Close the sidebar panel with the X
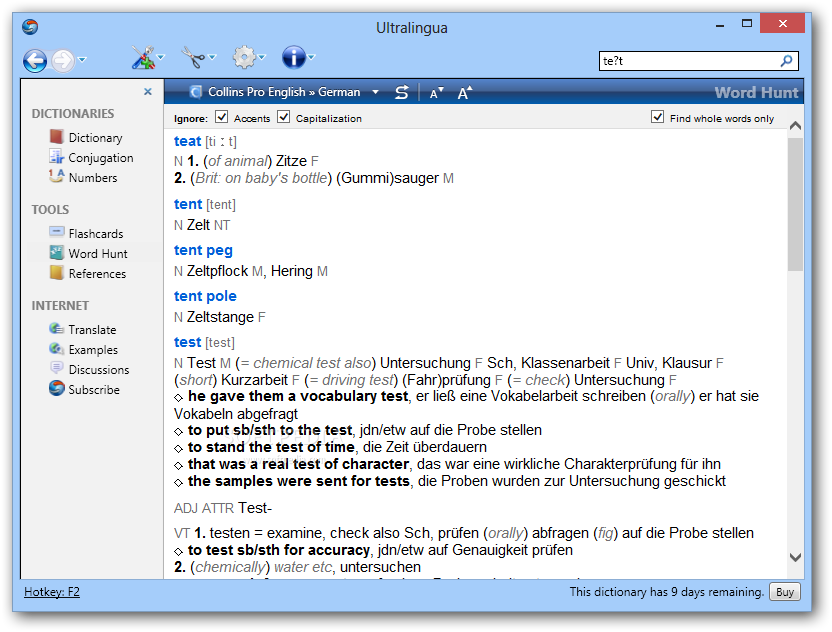Viewport: 832px width, 632px height. tap(148, 92)
